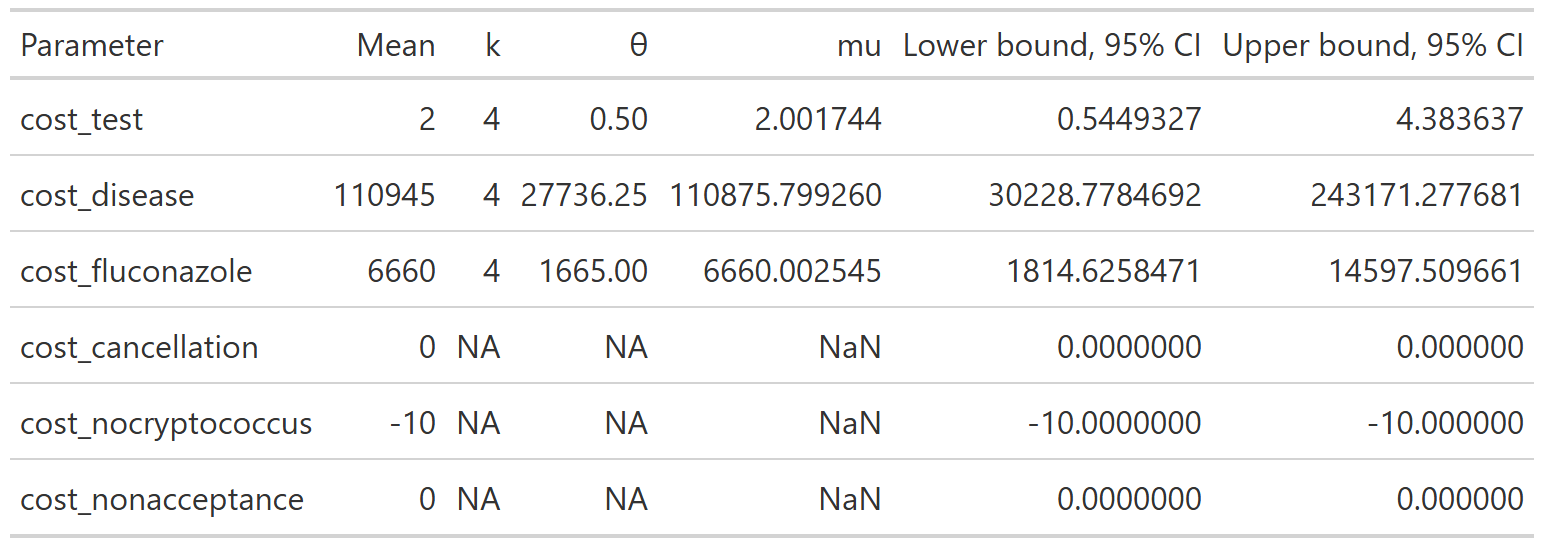The height and width of the screenshot is (546, 1544).
Task: Click the cost_disease parameter cell
Action: [107, 195]
